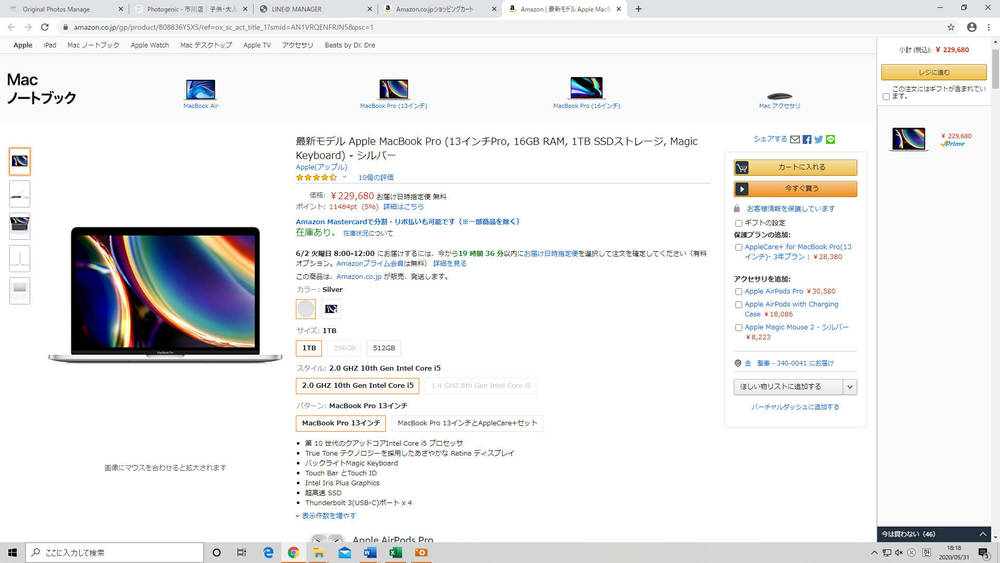The image size is (1000, 563).
Task: Share the product on Twitter
Action: pos(819,139)
